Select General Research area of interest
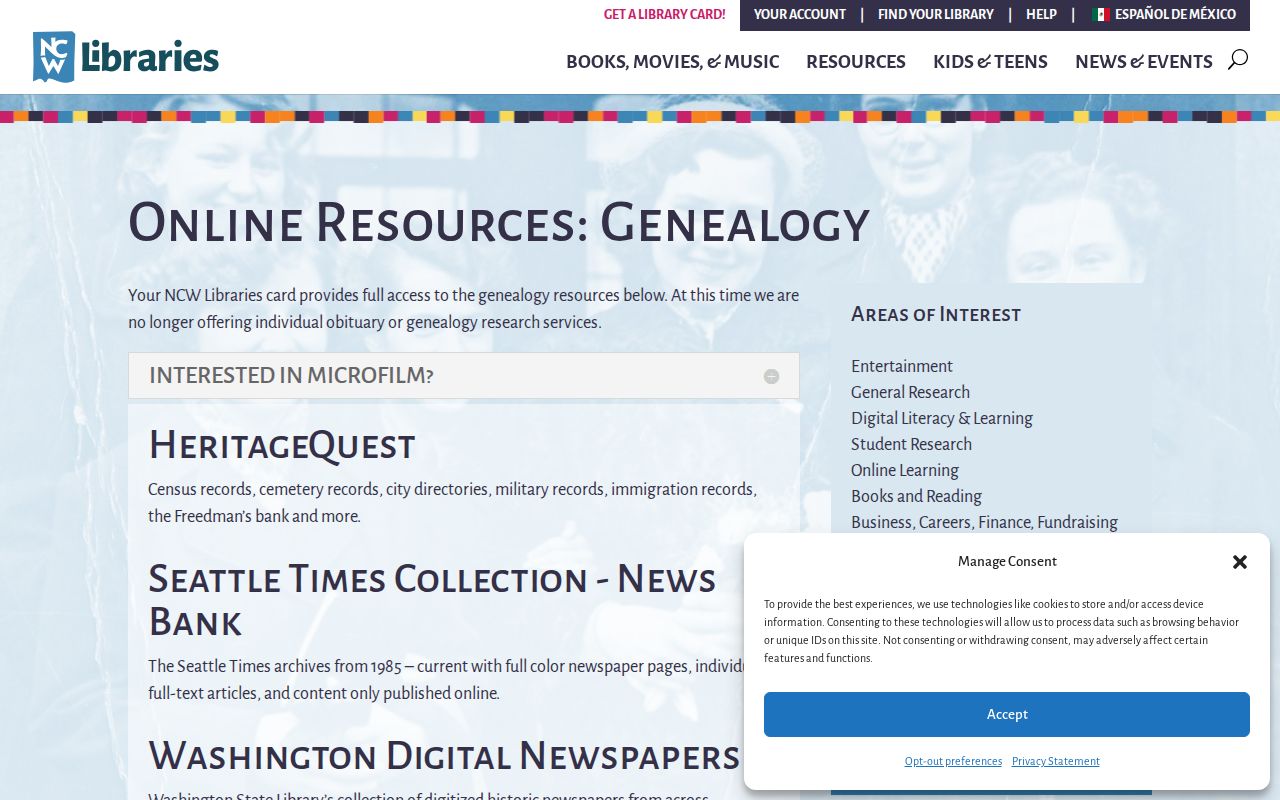 910,392
